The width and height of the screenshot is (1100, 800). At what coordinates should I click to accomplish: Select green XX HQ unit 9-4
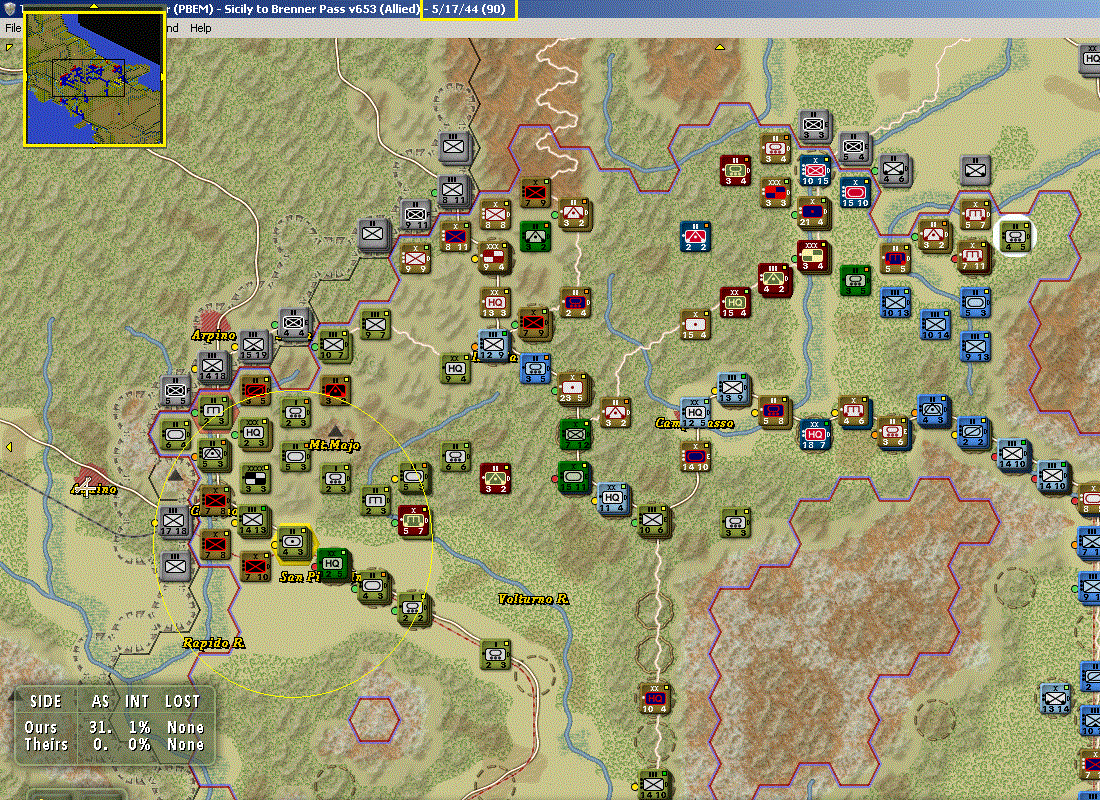point(455,369)
